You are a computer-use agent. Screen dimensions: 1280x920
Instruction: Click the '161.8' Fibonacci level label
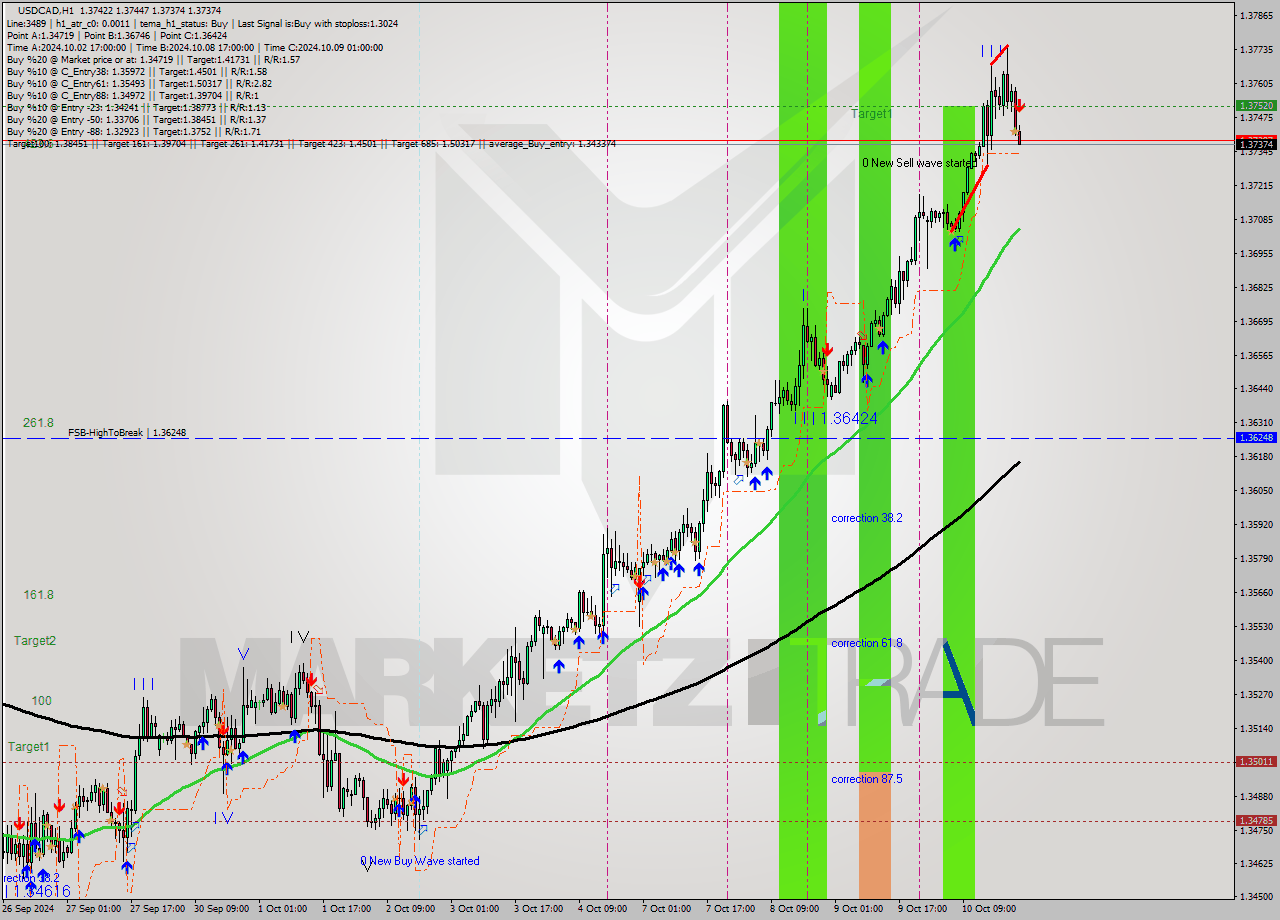pos(38,594)
